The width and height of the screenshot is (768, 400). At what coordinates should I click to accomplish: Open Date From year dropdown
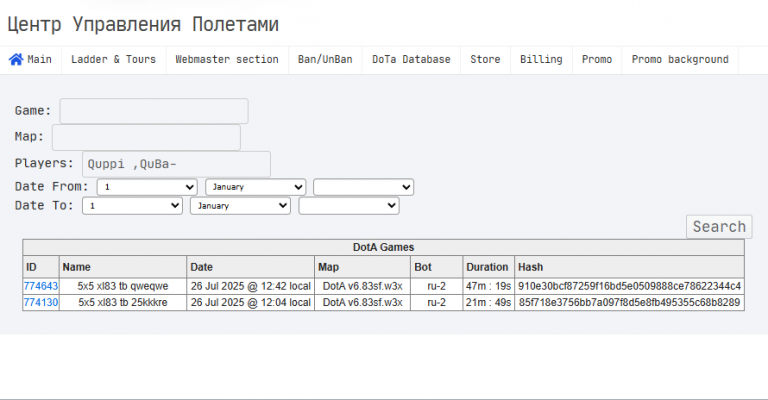pyautogui.click(x=363, y=187)
